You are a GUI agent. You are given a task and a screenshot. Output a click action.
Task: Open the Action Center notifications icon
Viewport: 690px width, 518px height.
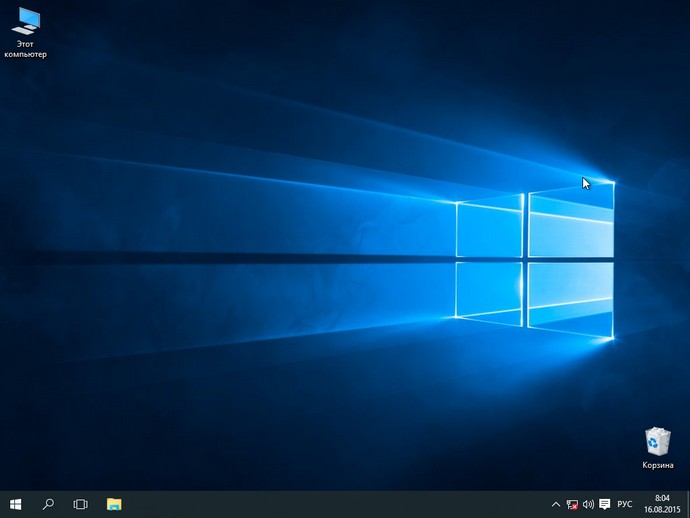click(605, 504)
